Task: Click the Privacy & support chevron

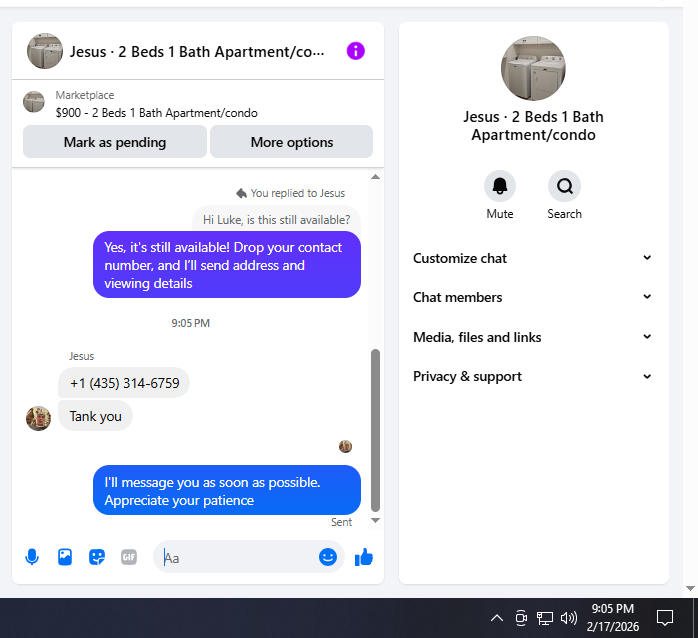Action: coord(647,376)
